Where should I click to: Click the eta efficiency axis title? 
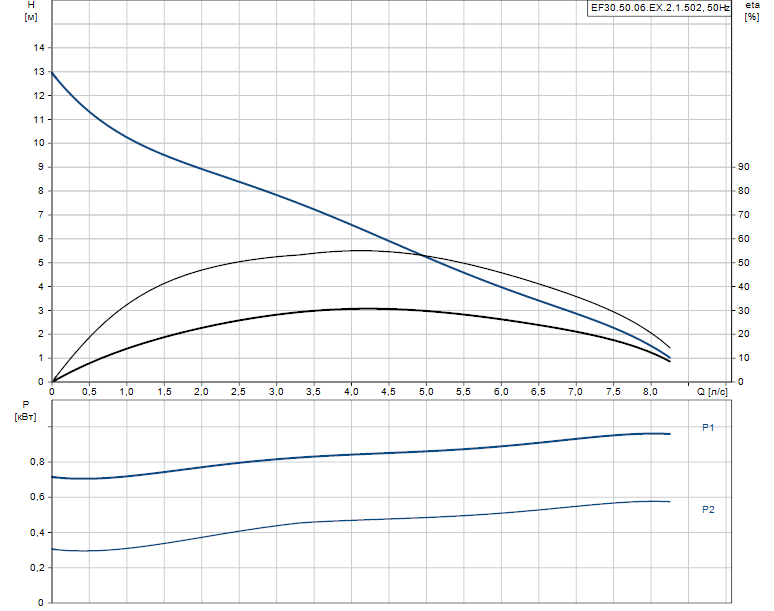pos(751,7)
